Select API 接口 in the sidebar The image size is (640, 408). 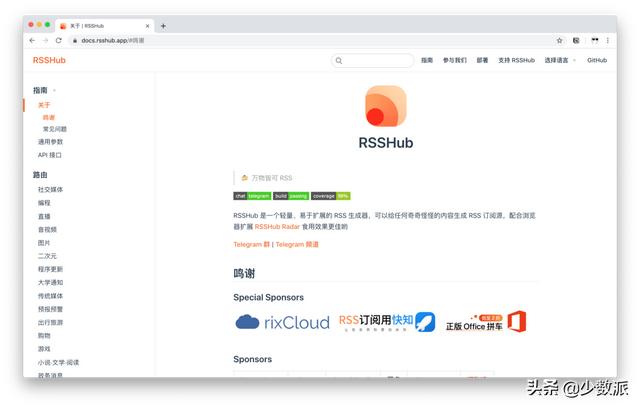(49, 155)
